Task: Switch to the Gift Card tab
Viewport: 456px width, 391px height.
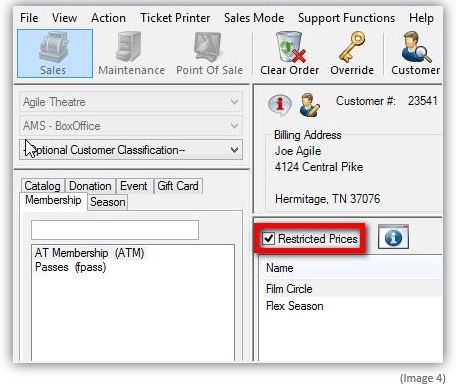Action: [178, 186]
